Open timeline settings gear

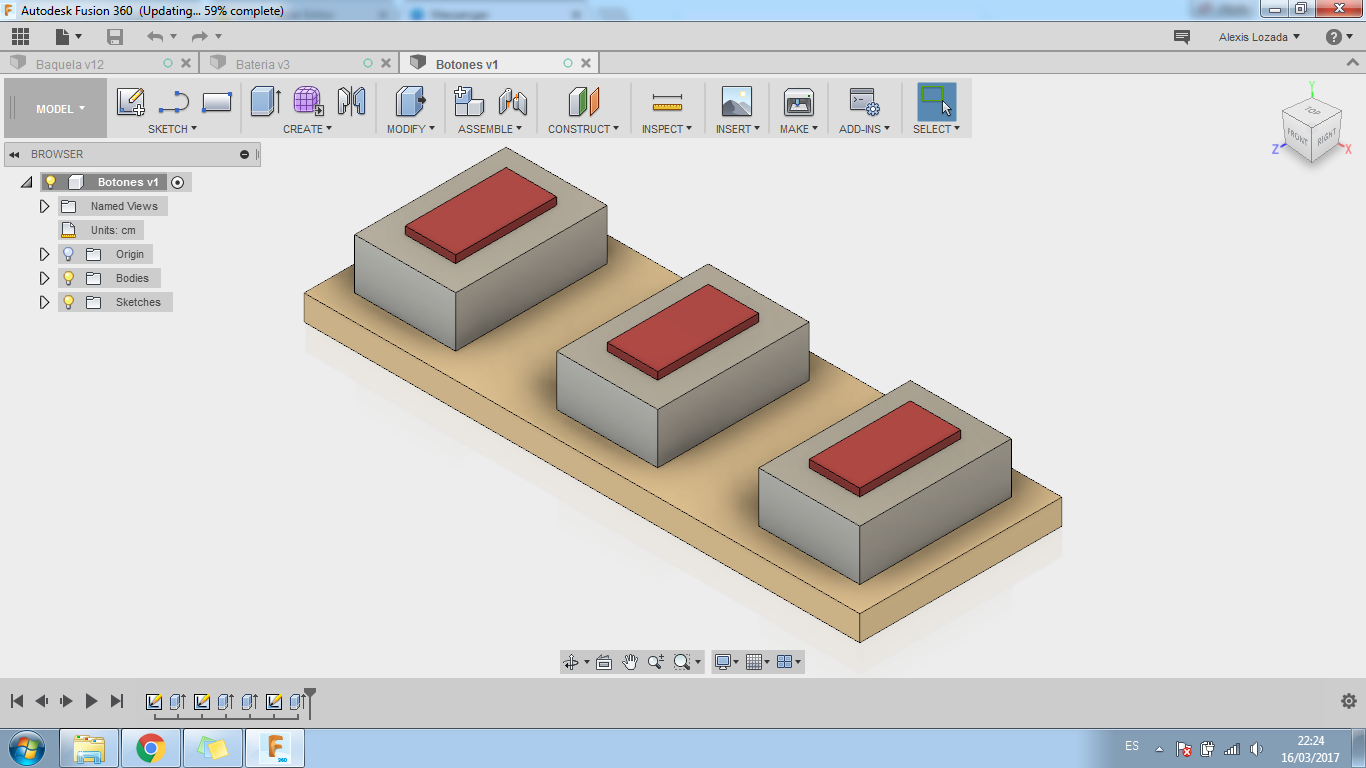click(1349, 701)
